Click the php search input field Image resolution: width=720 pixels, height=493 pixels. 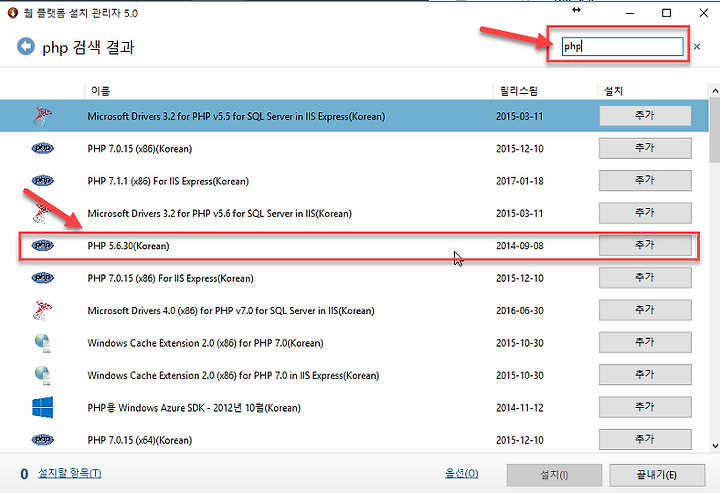pyautogui.click(x=622, y=46)
